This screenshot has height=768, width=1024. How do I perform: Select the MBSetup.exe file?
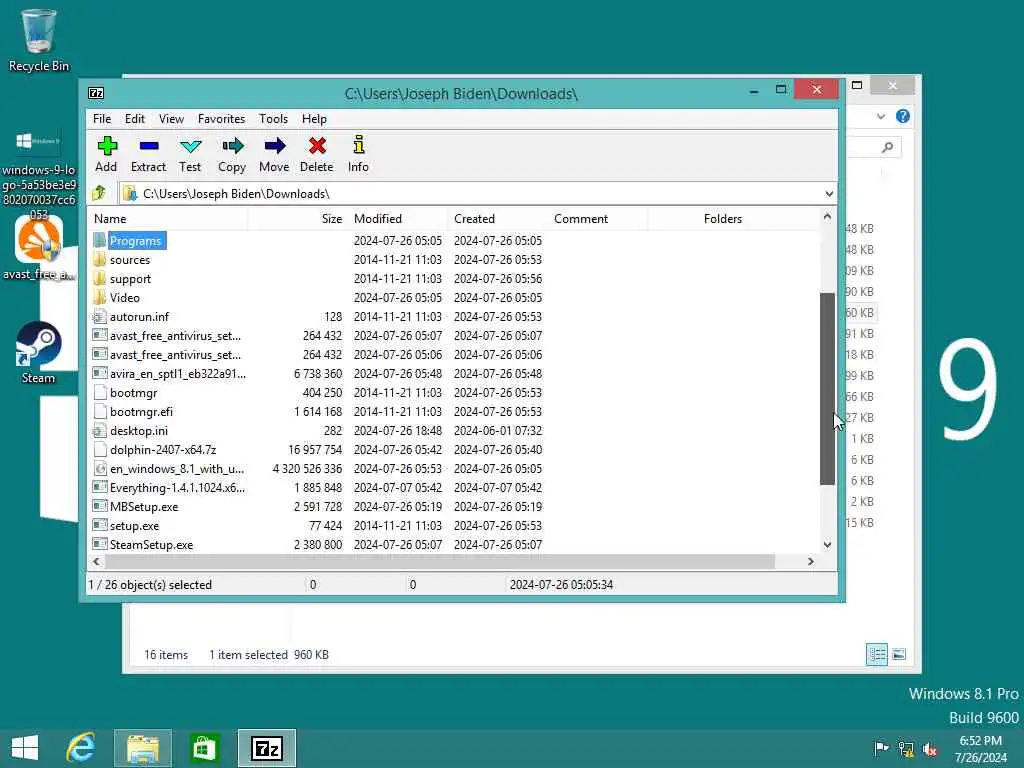click(x=144, y=507)
